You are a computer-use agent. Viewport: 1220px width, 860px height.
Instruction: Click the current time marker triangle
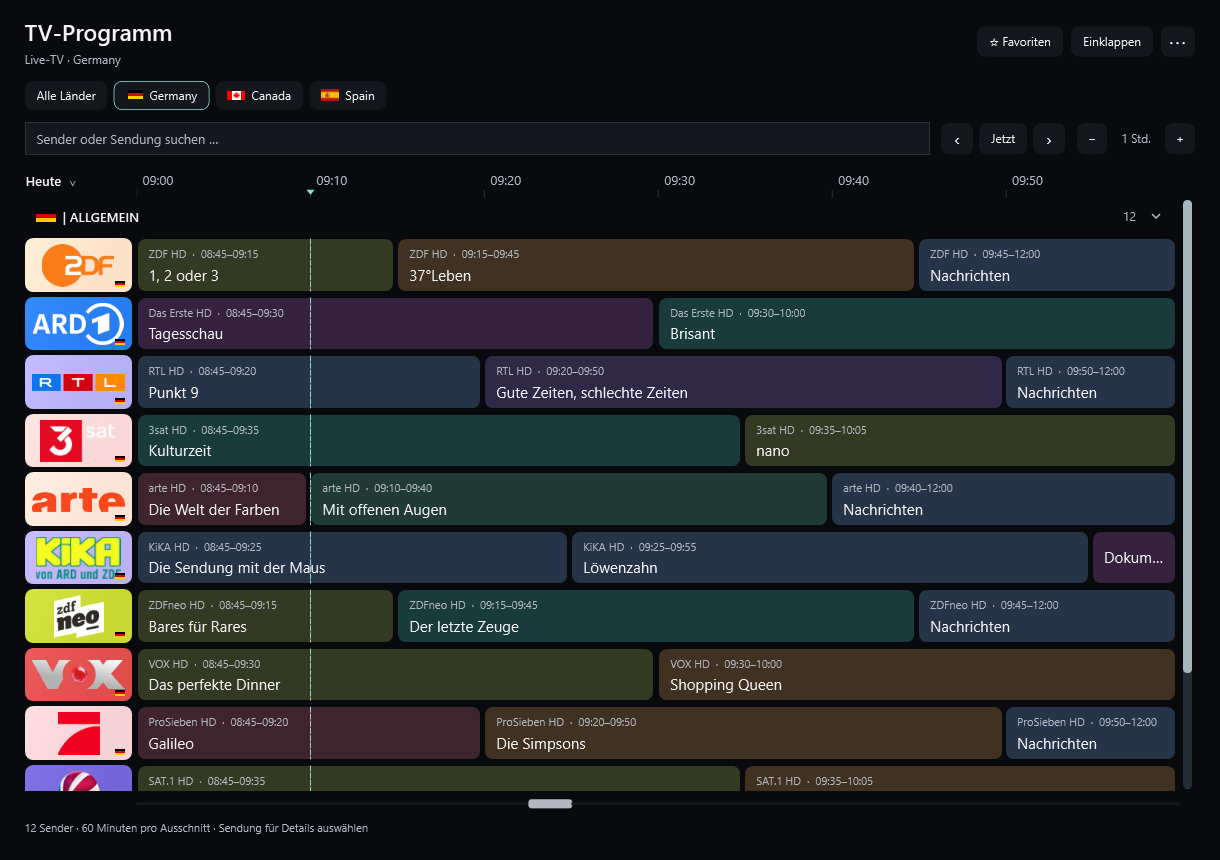tap(310, 192)
